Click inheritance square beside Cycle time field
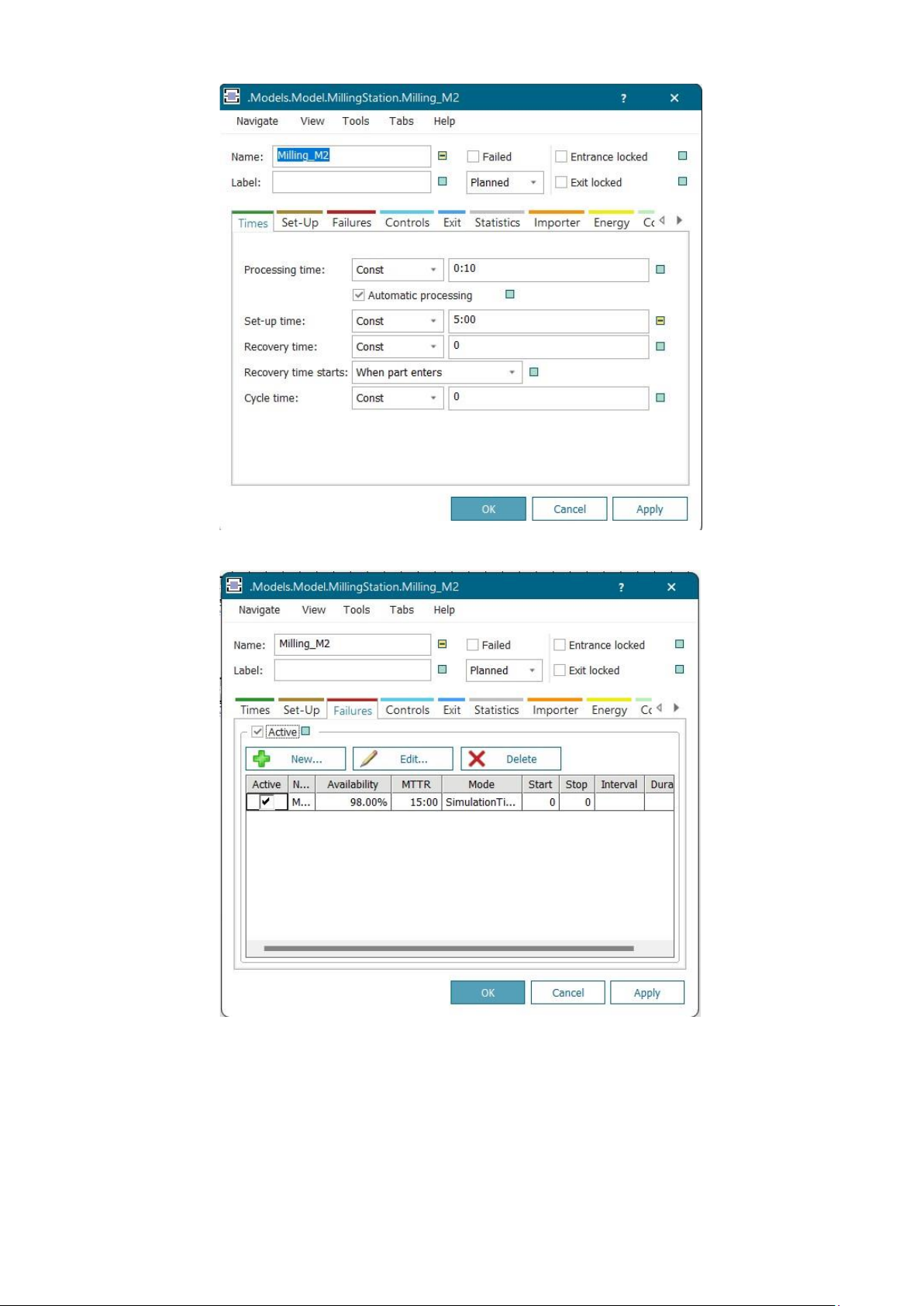This screenshot has height=1306, width=924. 660,398
